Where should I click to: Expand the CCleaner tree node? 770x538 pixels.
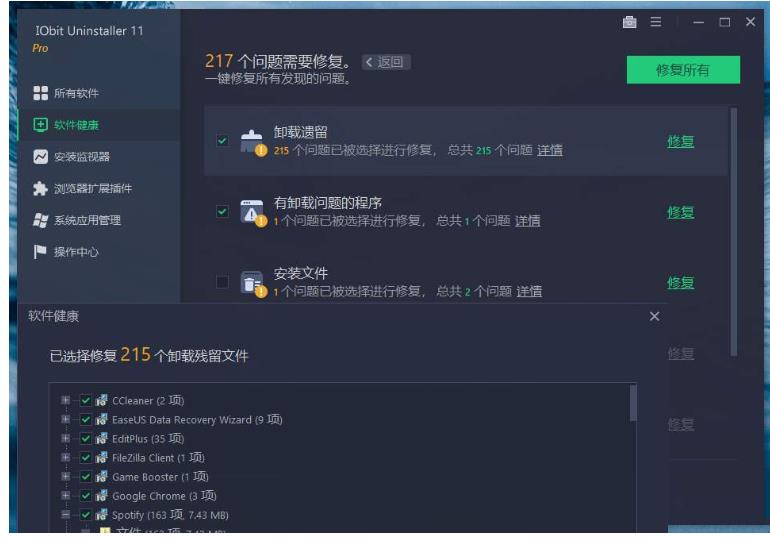(66, 400)
